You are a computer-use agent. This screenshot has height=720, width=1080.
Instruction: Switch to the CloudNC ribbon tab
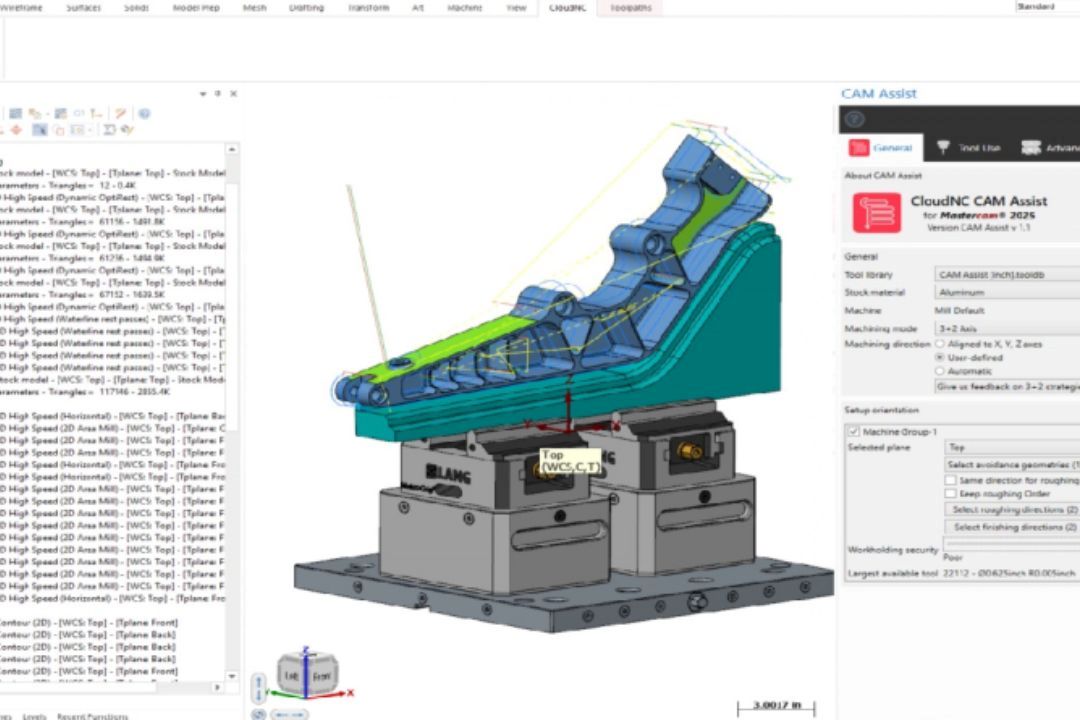[568, 8]
